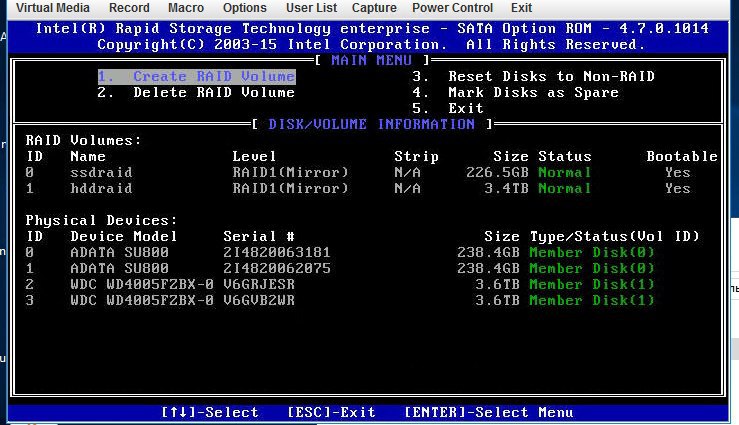The image size is (739, 425).
Task: Click serial number V6GRJESR
Action: 259,285
